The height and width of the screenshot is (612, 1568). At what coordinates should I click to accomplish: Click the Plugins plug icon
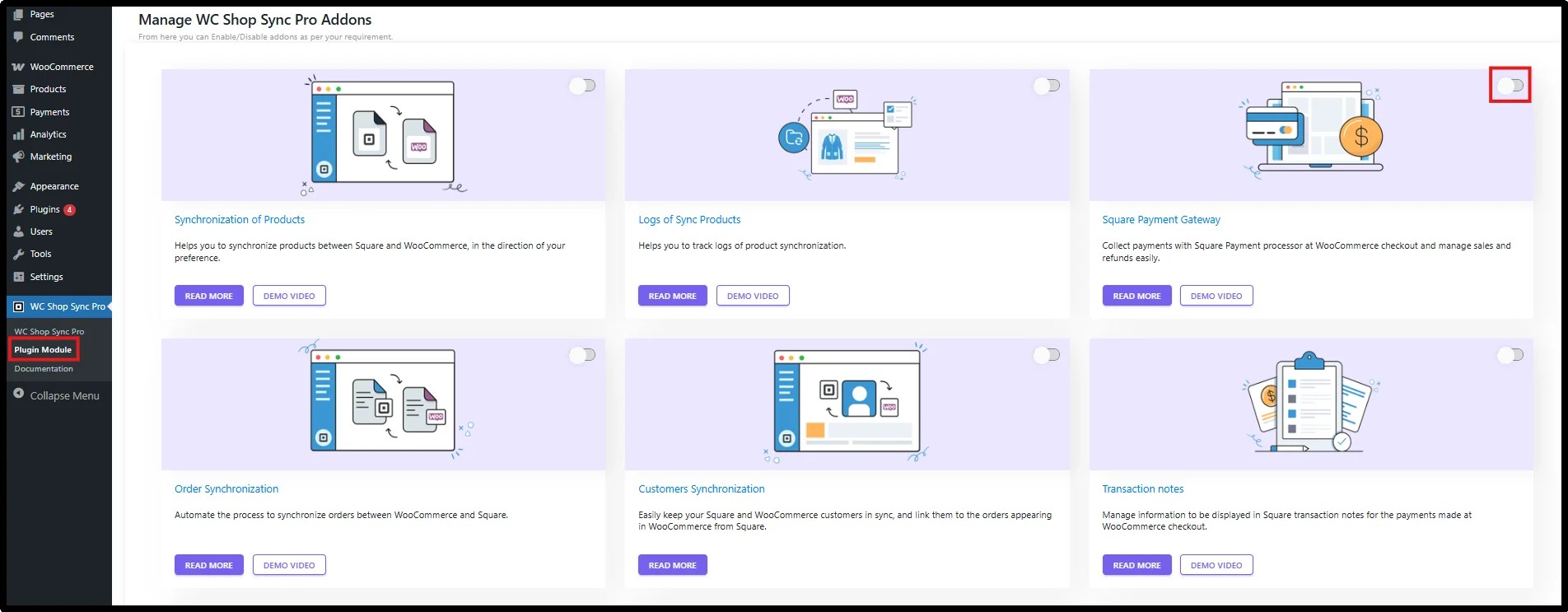18,209
